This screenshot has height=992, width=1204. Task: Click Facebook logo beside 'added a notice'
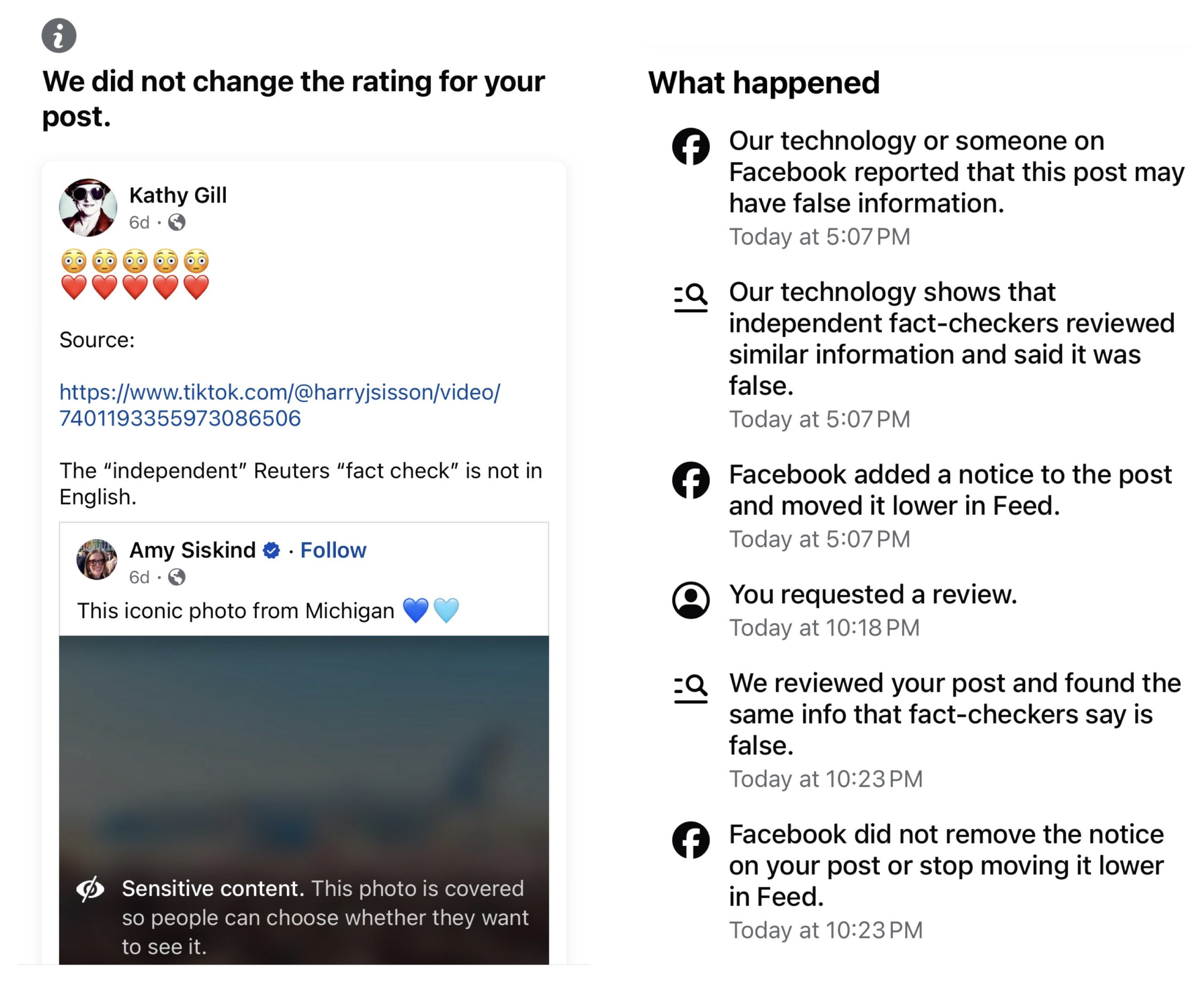click(691, 480)
